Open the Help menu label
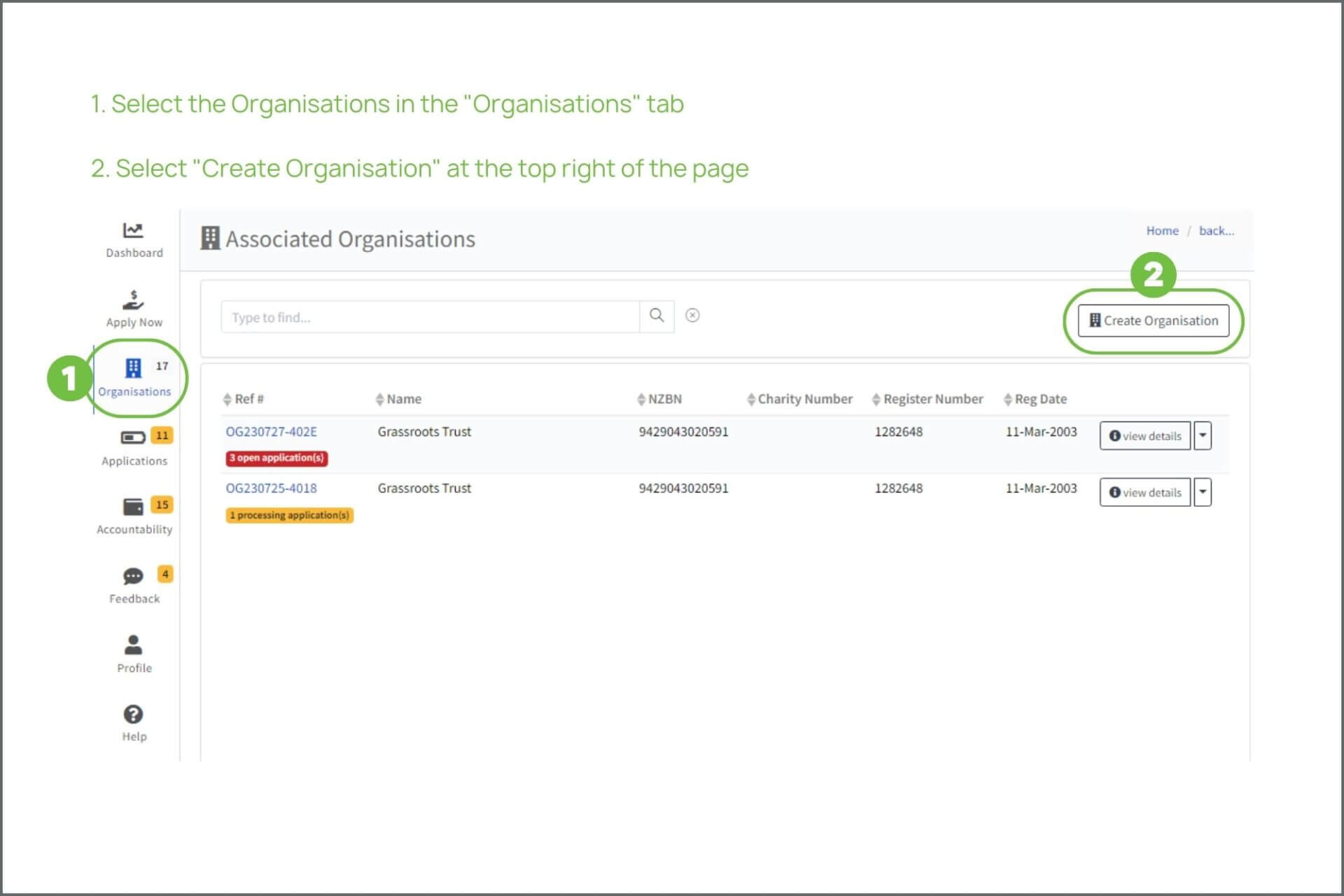 click(134, 736)
